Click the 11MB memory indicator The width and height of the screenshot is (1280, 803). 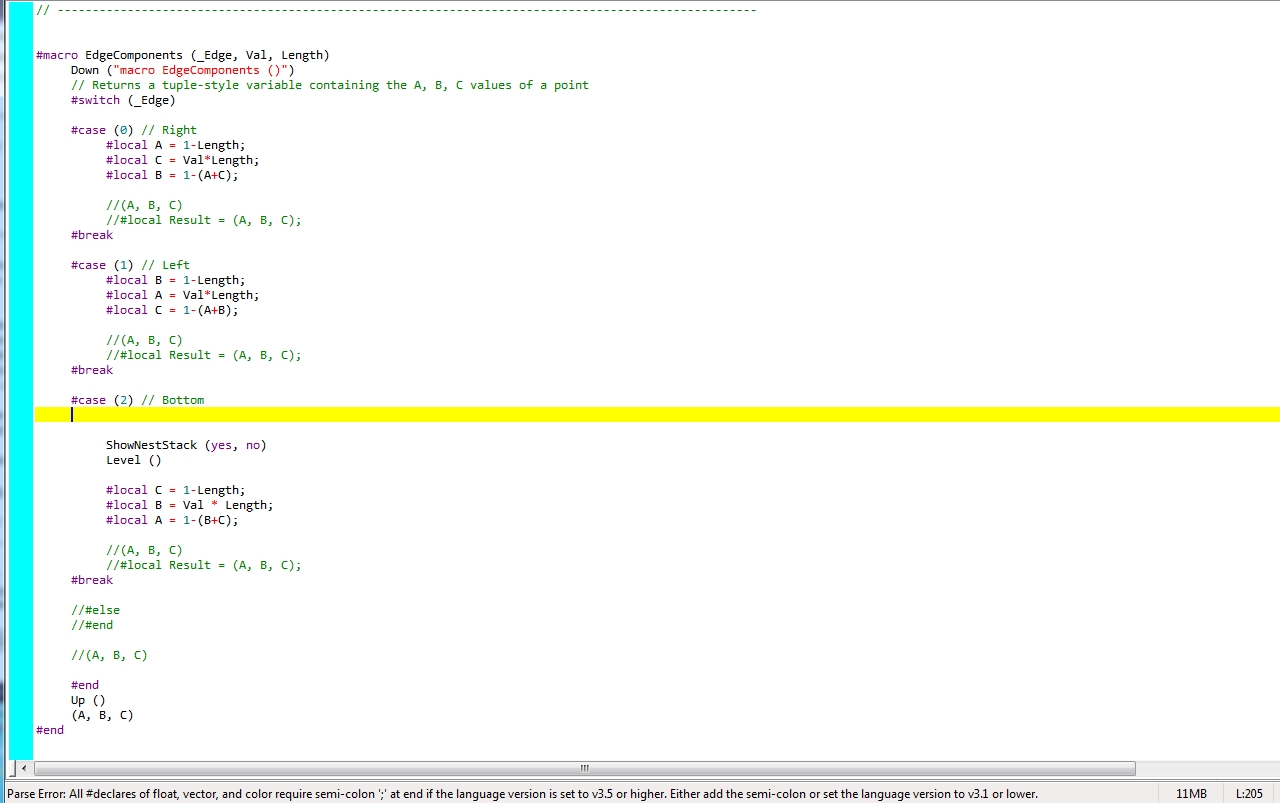(x=1190, y=794)
